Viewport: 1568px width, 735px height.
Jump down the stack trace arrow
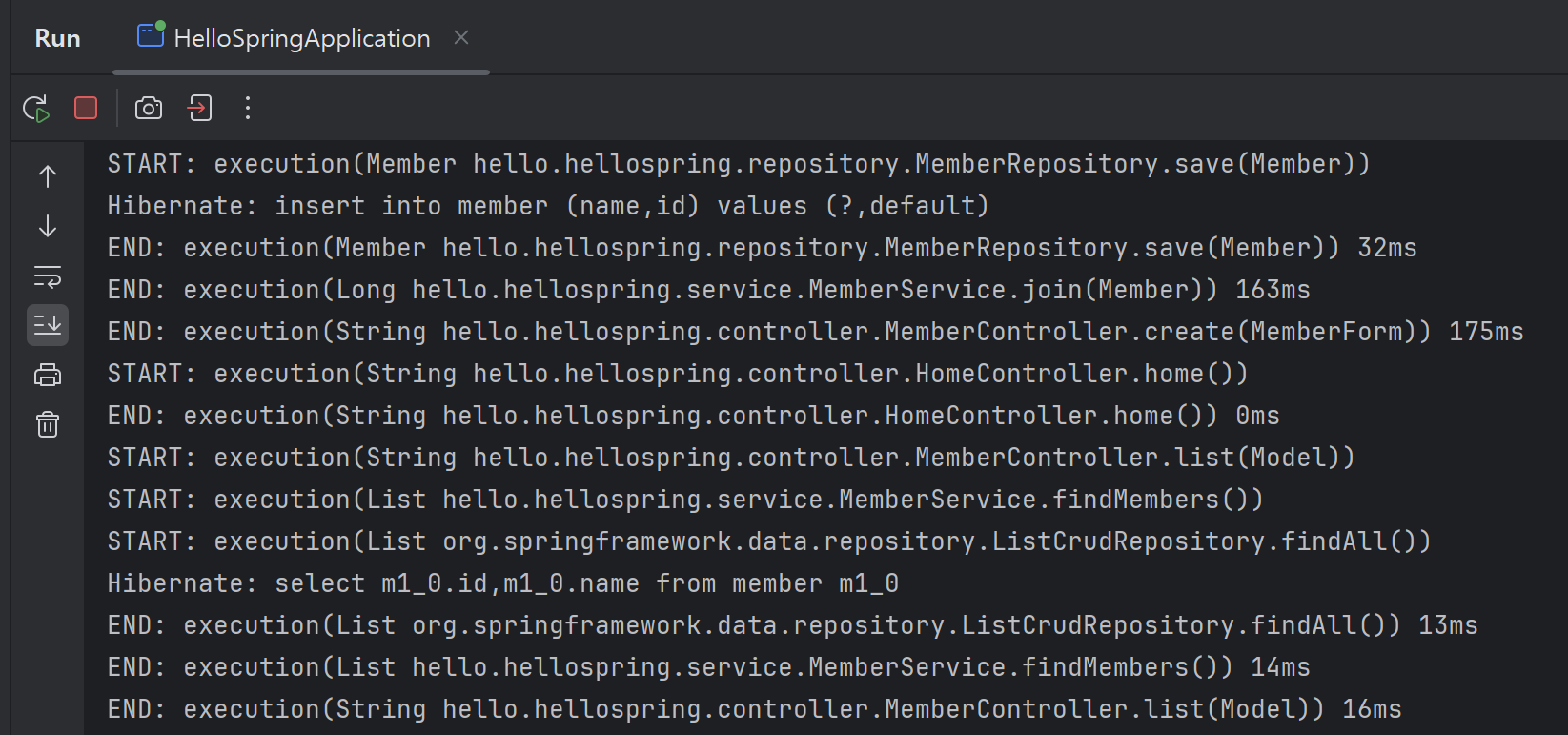48,226
